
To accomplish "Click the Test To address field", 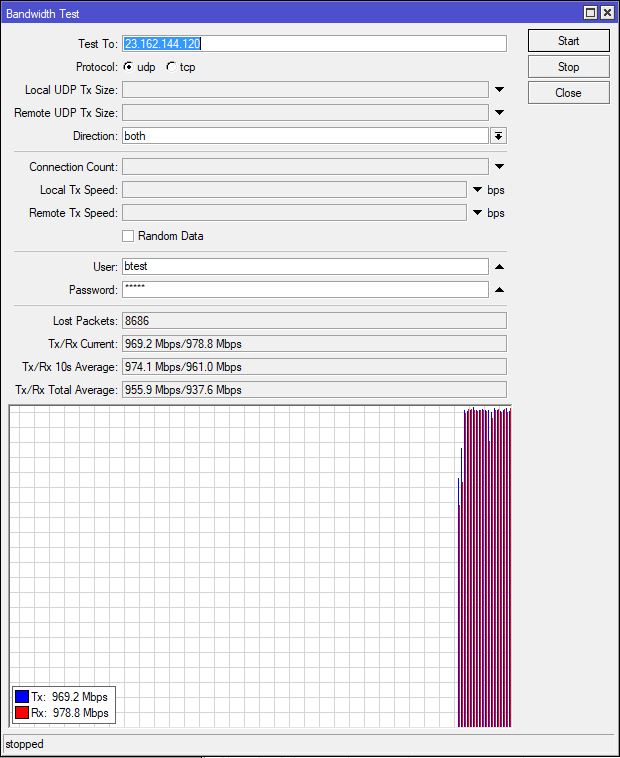I will click(314, 44).
